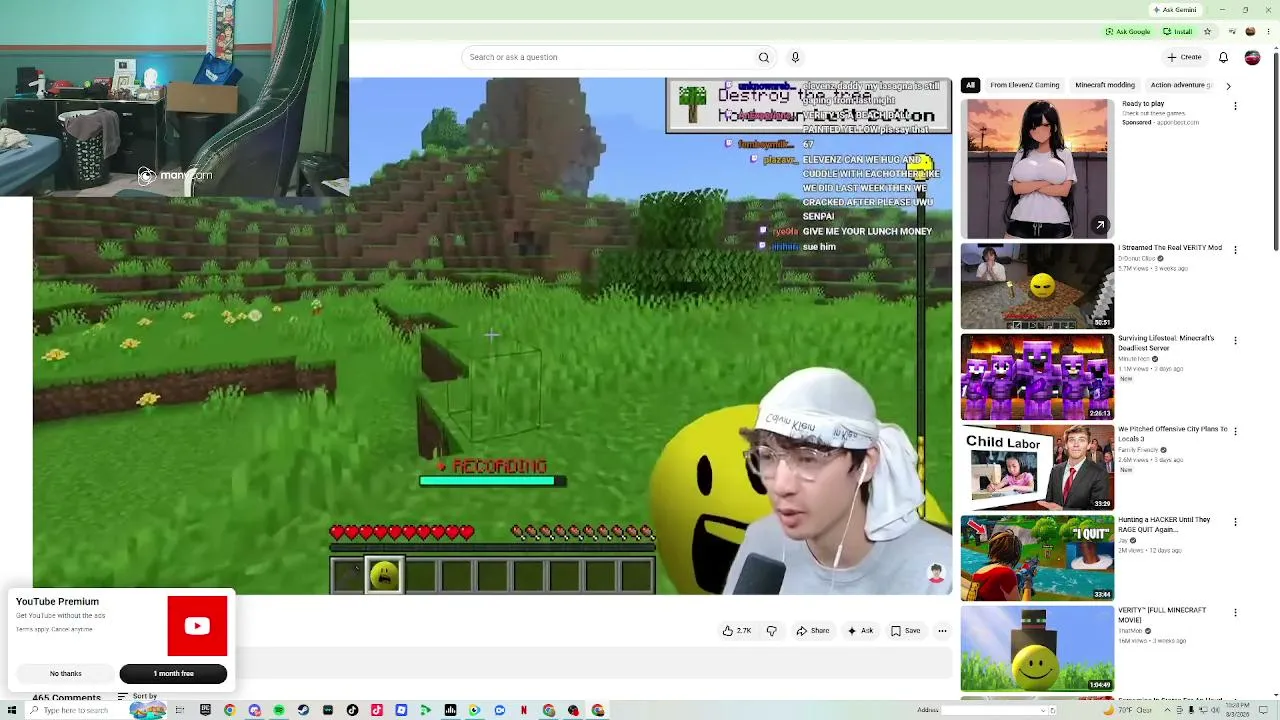This screenshot has width=1280, height=720.
Task: Save the video to a playlist
Action: coord(906,631)
